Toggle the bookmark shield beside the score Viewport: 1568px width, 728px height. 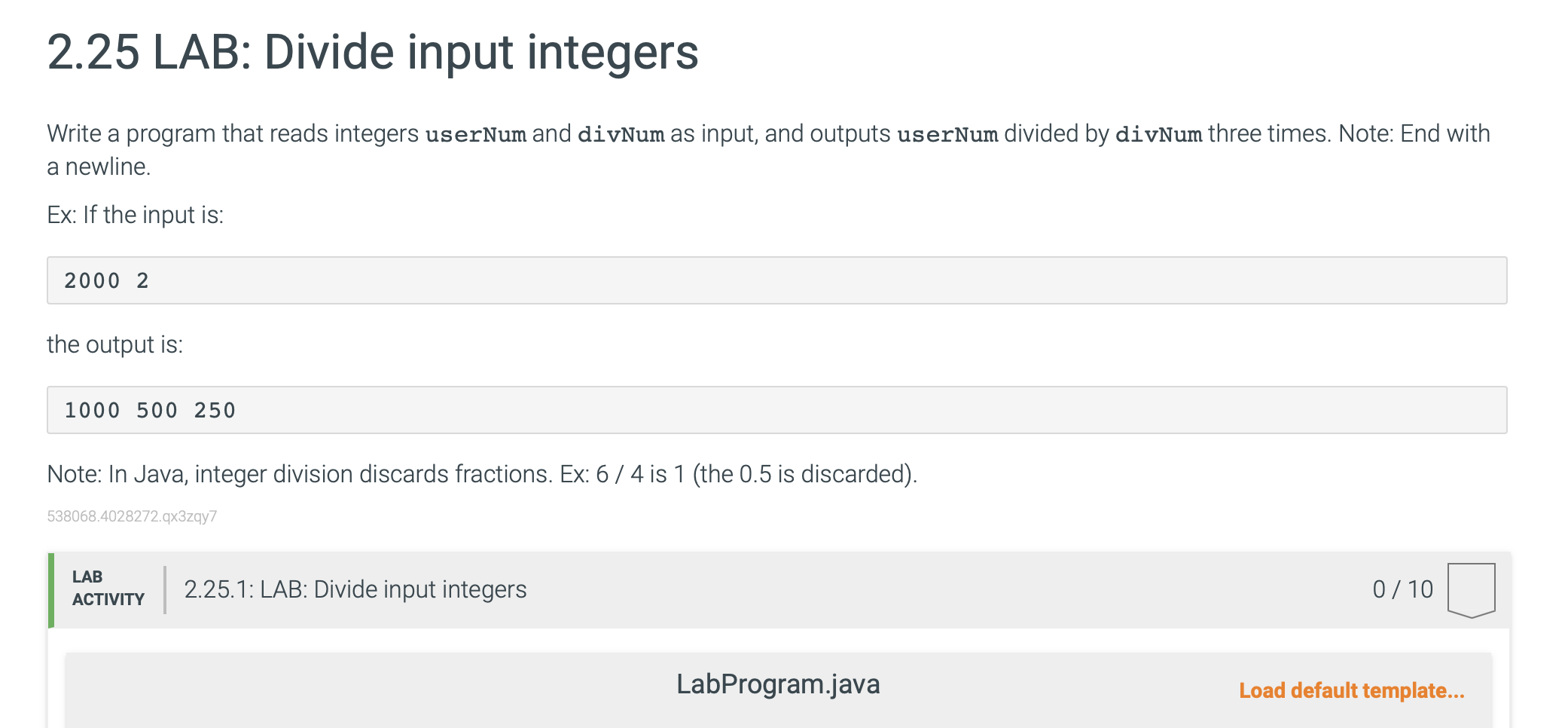pos(1472,591)
